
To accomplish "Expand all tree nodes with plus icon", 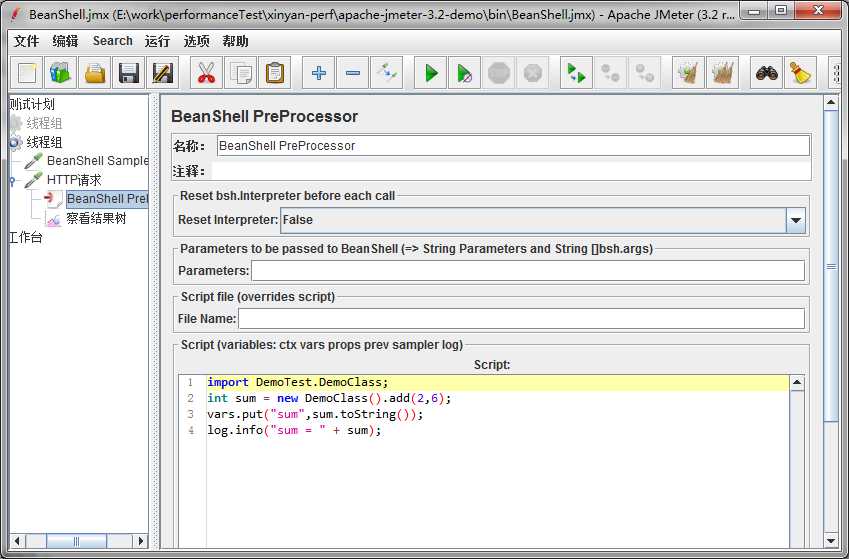I will pyautogui.click(x=318, y=73).
